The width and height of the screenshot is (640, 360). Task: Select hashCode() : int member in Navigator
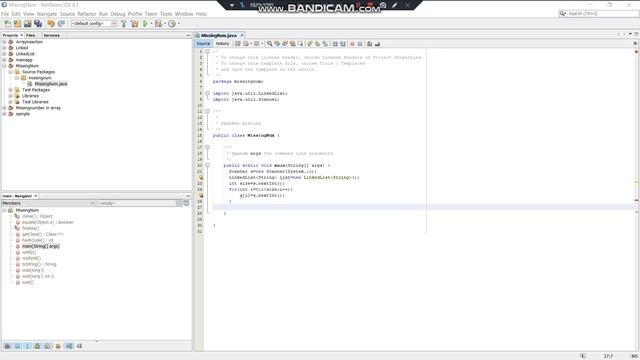(x=38, y=240)
